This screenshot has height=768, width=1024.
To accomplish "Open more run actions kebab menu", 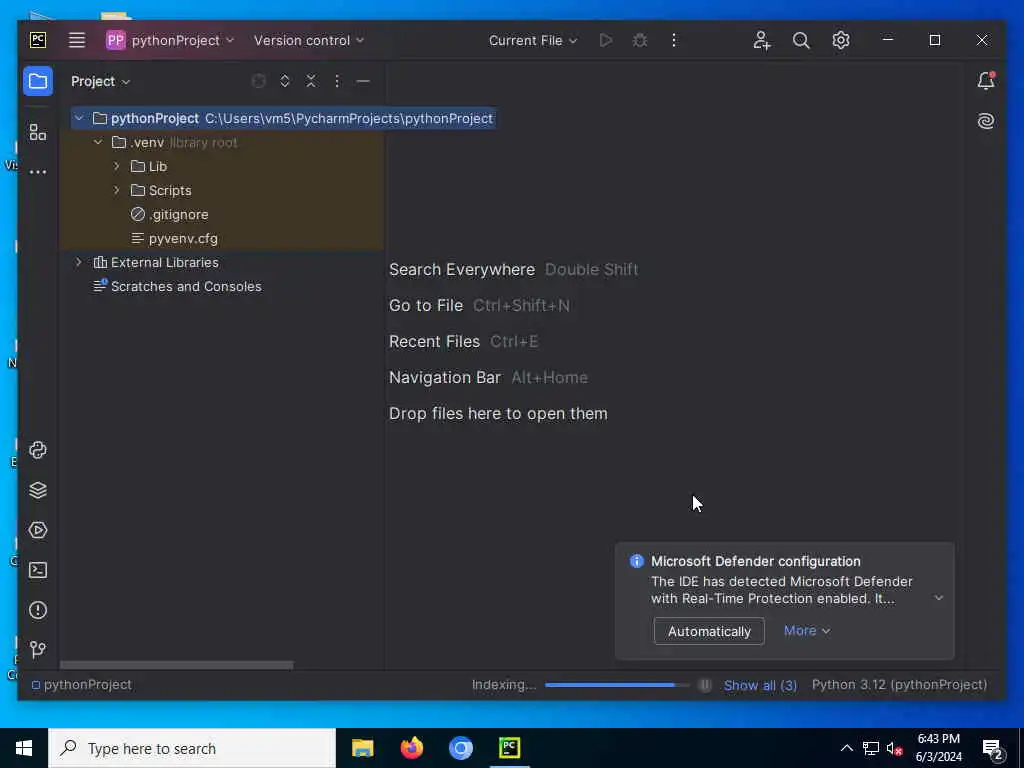I will click(674, 40).
